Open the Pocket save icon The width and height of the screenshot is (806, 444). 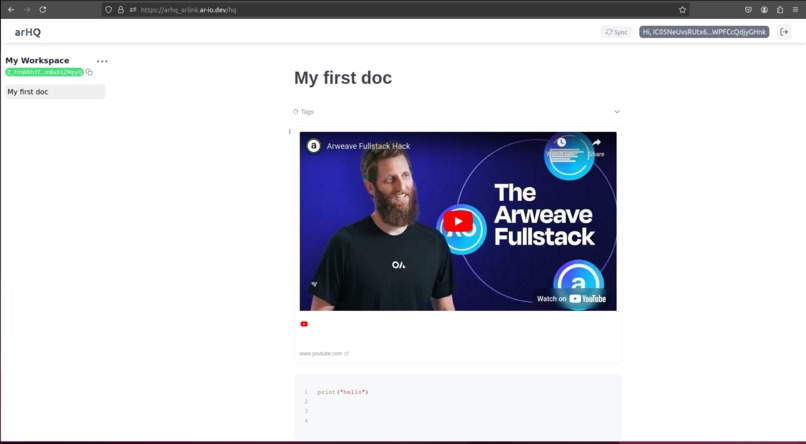tap(748, 9)
